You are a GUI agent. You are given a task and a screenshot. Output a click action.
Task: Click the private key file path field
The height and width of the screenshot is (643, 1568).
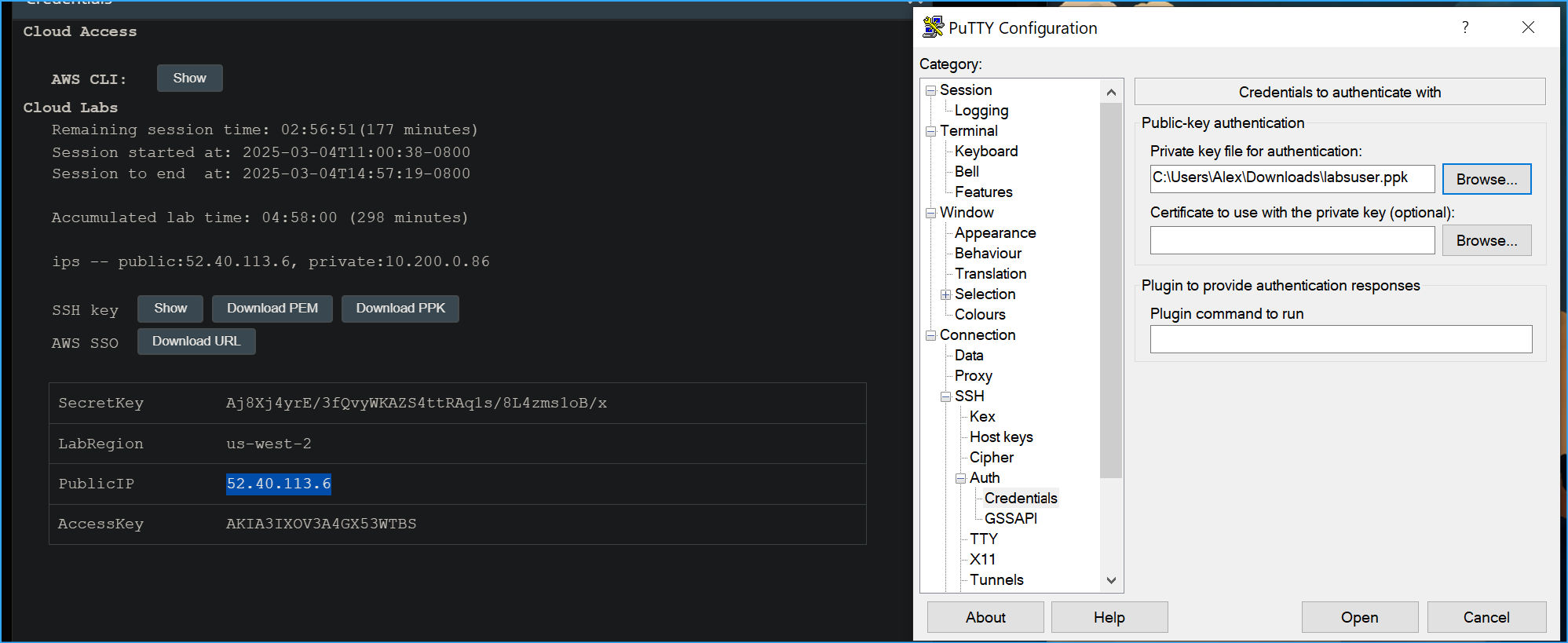[1292, 179]
